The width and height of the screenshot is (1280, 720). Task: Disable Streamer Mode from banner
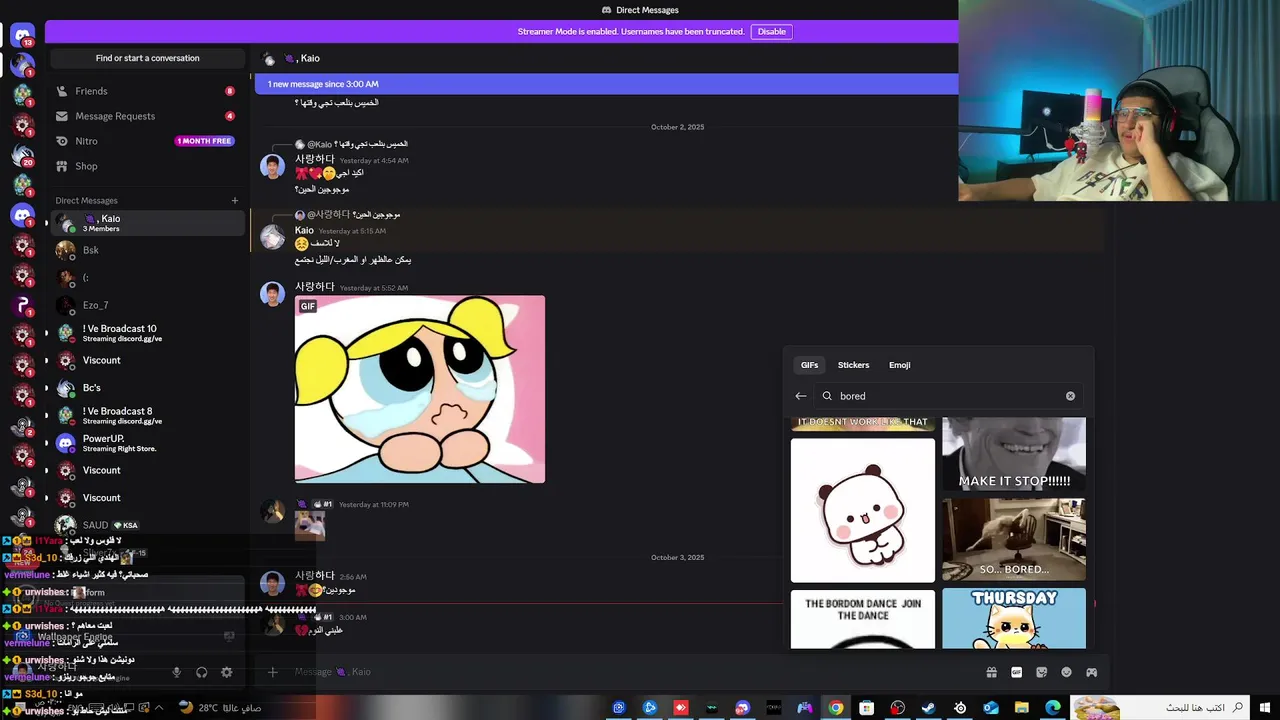(x=771, y=32)
